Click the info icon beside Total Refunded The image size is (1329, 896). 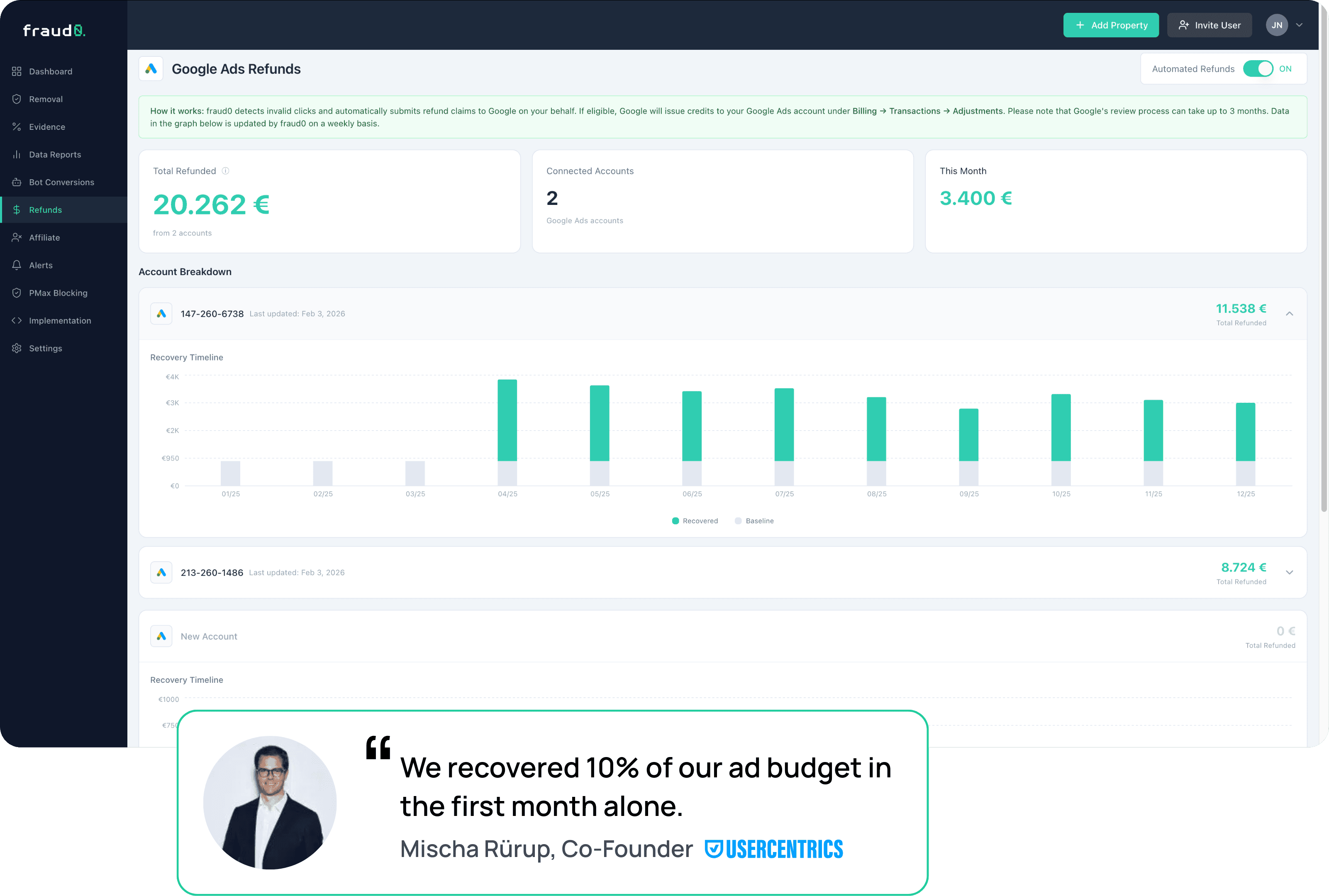225,170
